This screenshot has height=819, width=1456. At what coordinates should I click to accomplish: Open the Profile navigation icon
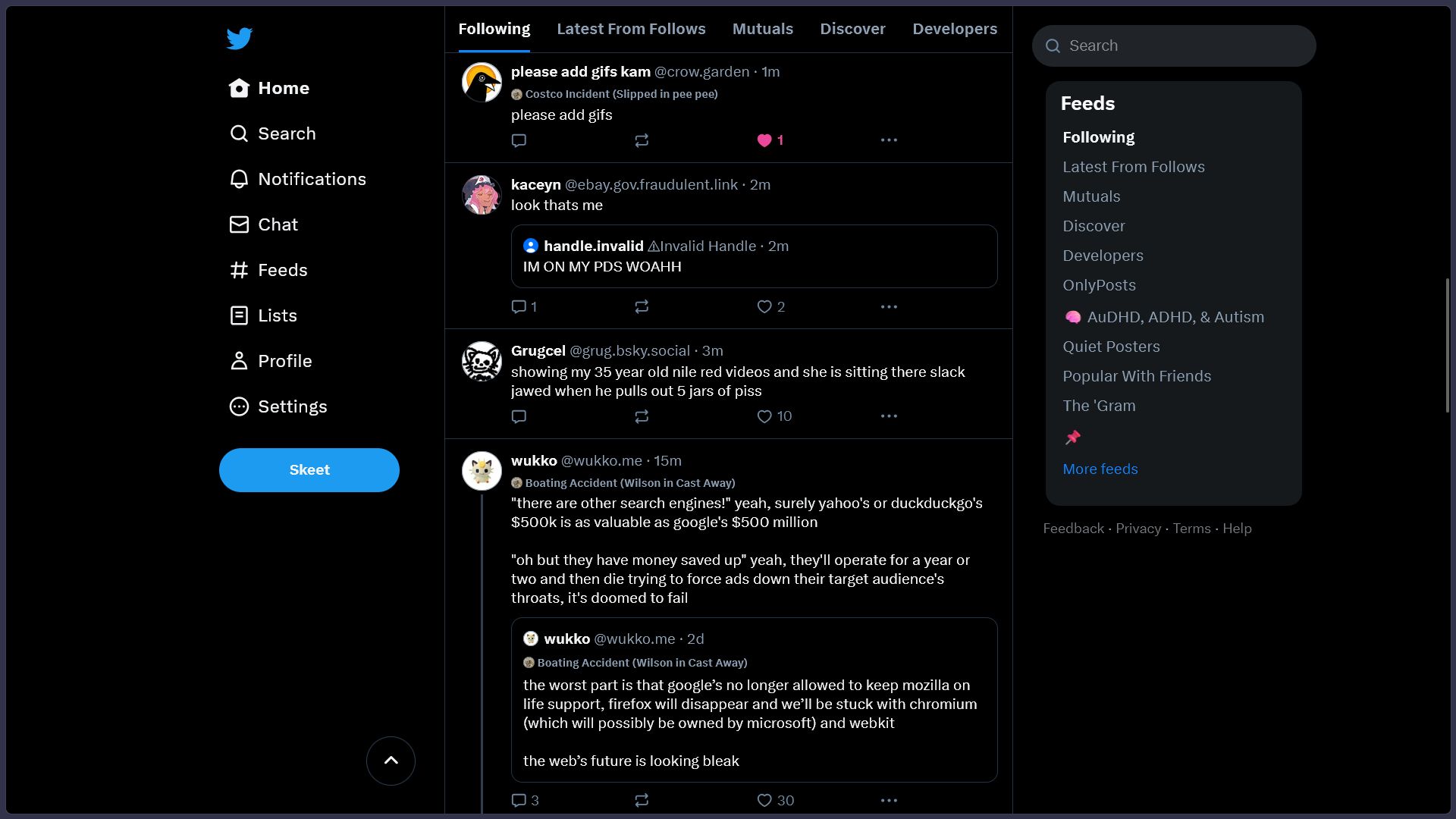237,360
